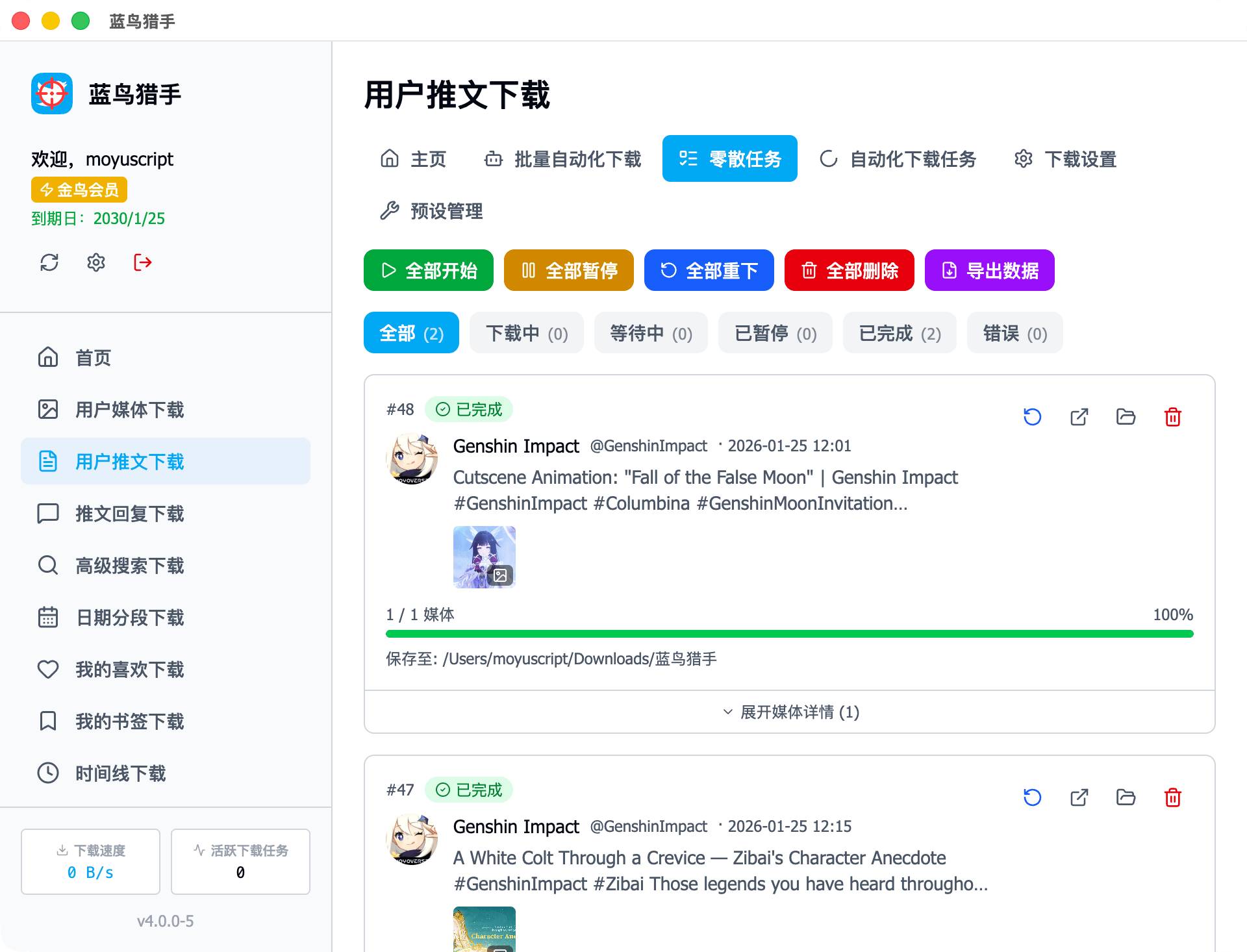
Task: Delete task #47 with the trash icon
Action: tap(1172, 797)
